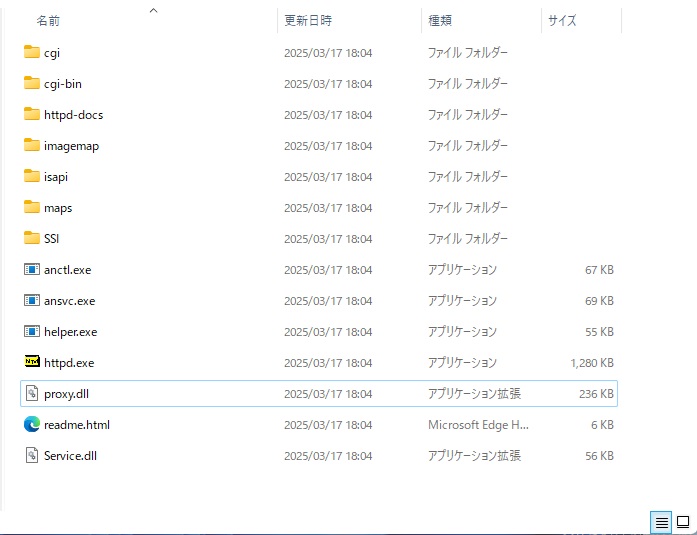Click the ansvc.exe application icon
697x535 pixels.
32,300
